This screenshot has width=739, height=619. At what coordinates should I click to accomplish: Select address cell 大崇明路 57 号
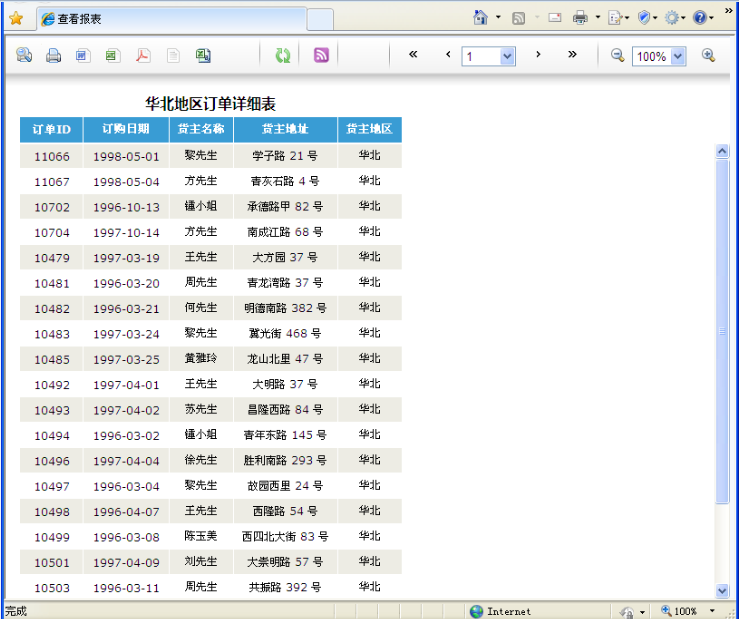[285, 562]
